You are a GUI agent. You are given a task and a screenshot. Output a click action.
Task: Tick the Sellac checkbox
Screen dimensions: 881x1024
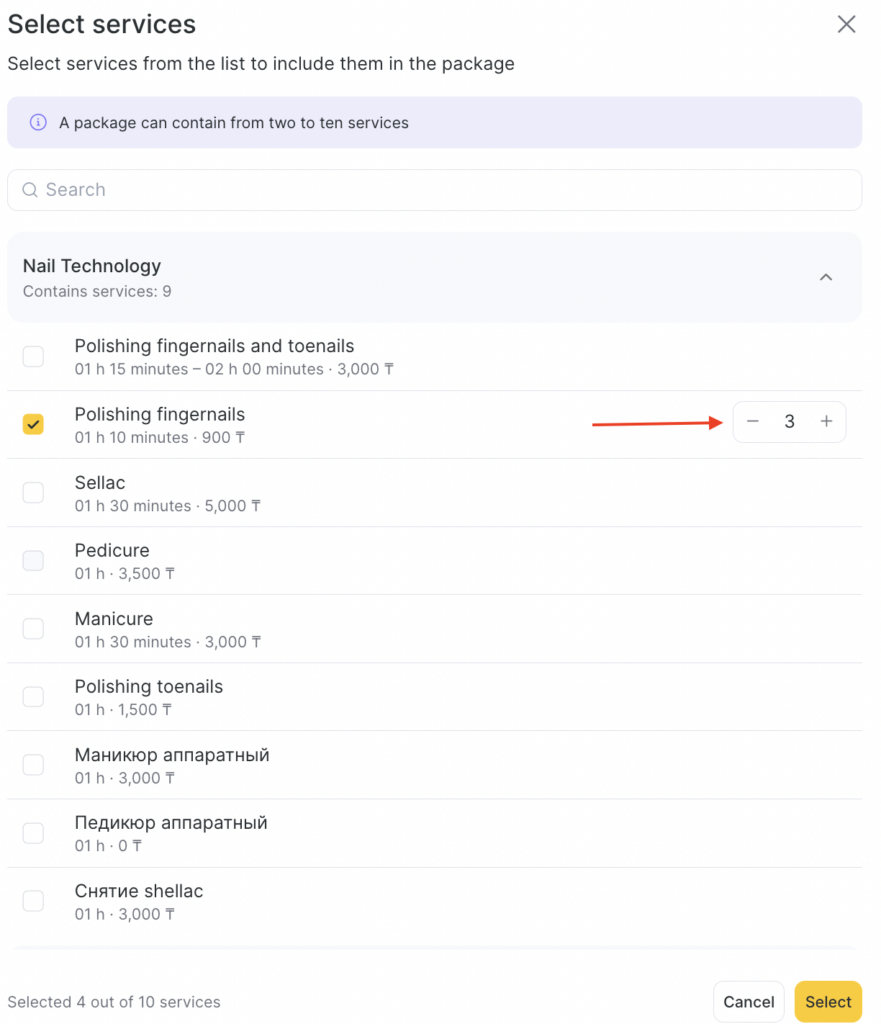(33, 492)
